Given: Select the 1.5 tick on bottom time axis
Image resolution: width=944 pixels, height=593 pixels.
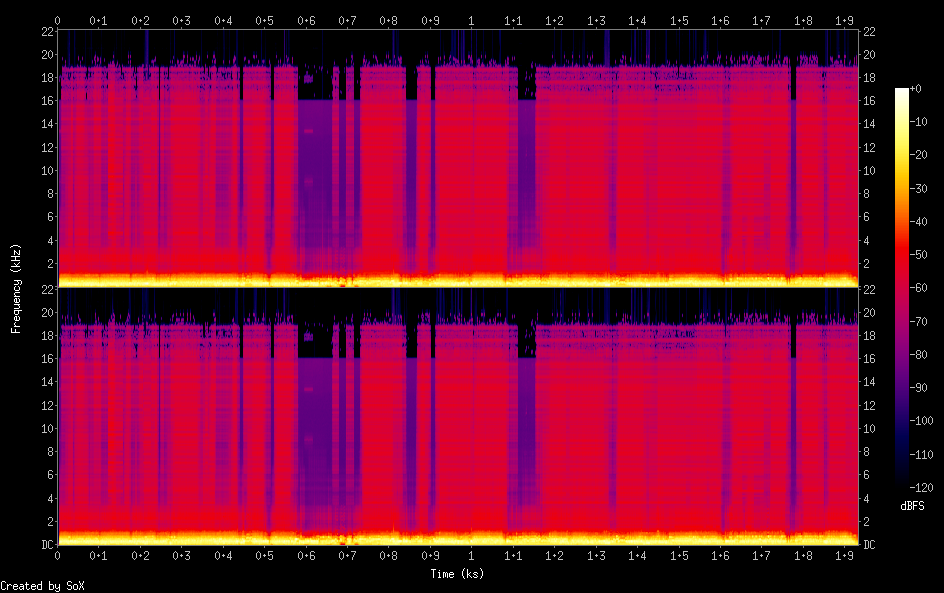Looking at the screenshot, I should coord(678,555).
